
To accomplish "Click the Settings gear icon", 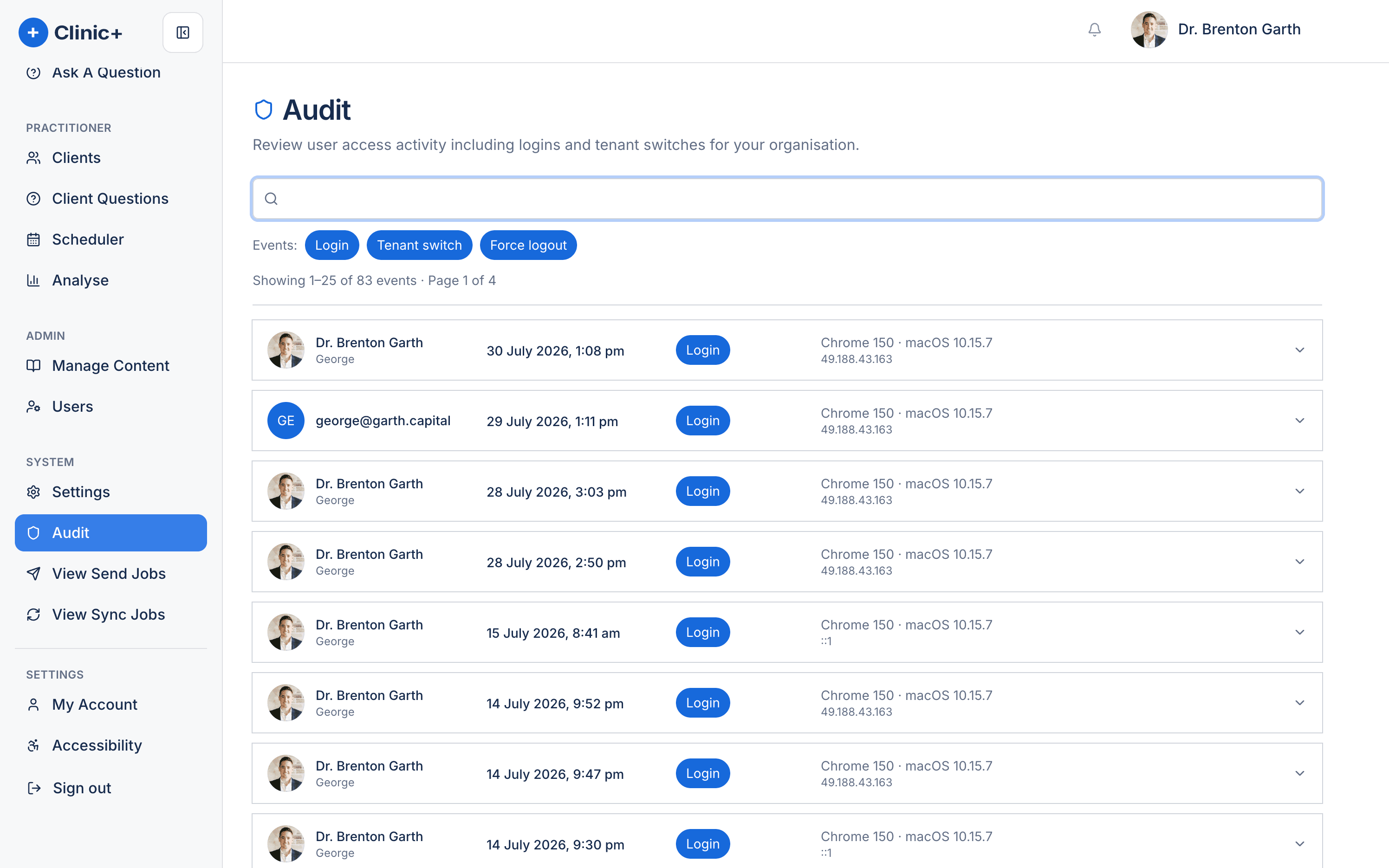I will [33, 492].
